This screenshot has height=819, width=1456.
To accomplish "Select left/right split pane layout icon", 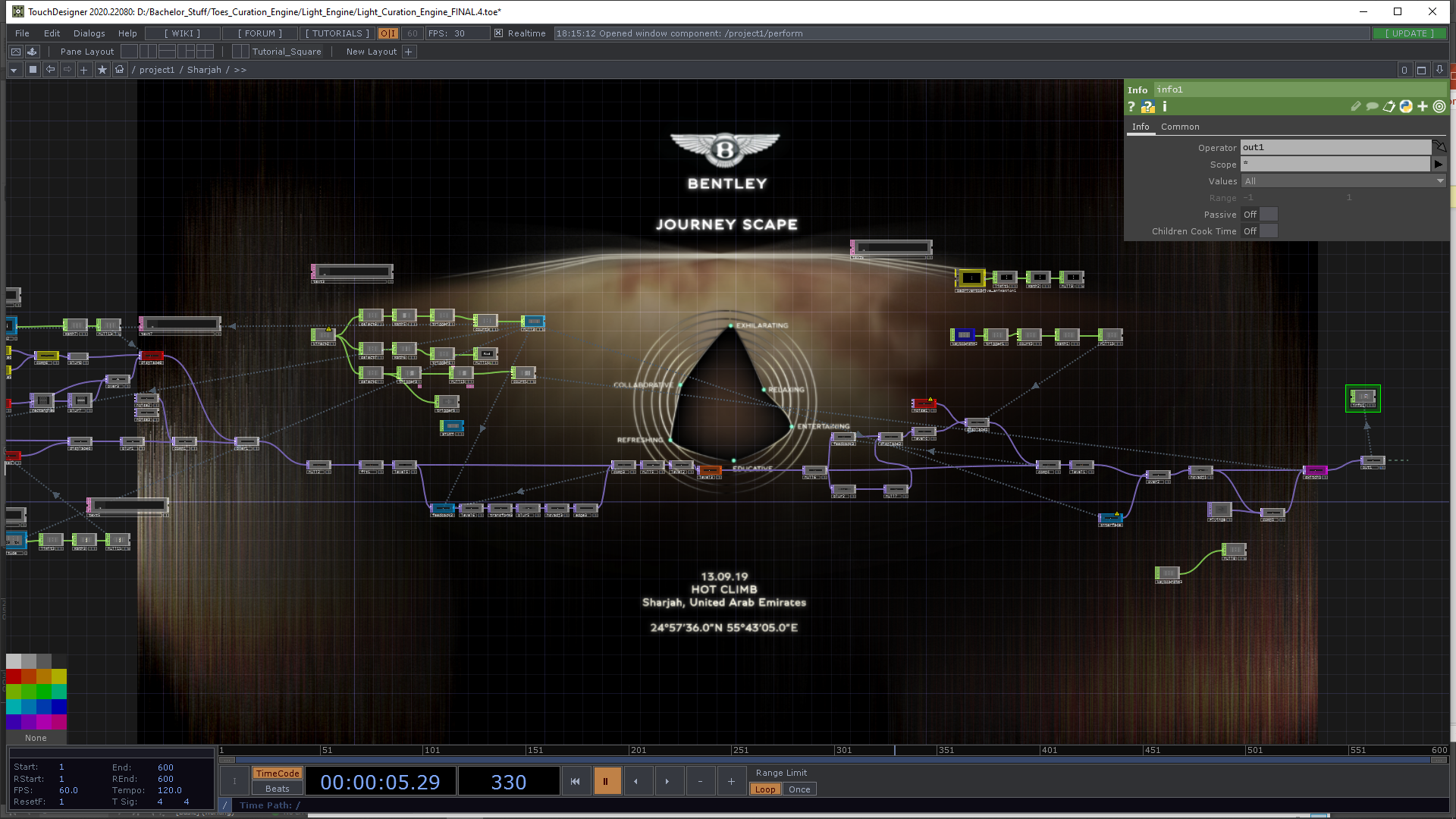I will tap(149, 52).
